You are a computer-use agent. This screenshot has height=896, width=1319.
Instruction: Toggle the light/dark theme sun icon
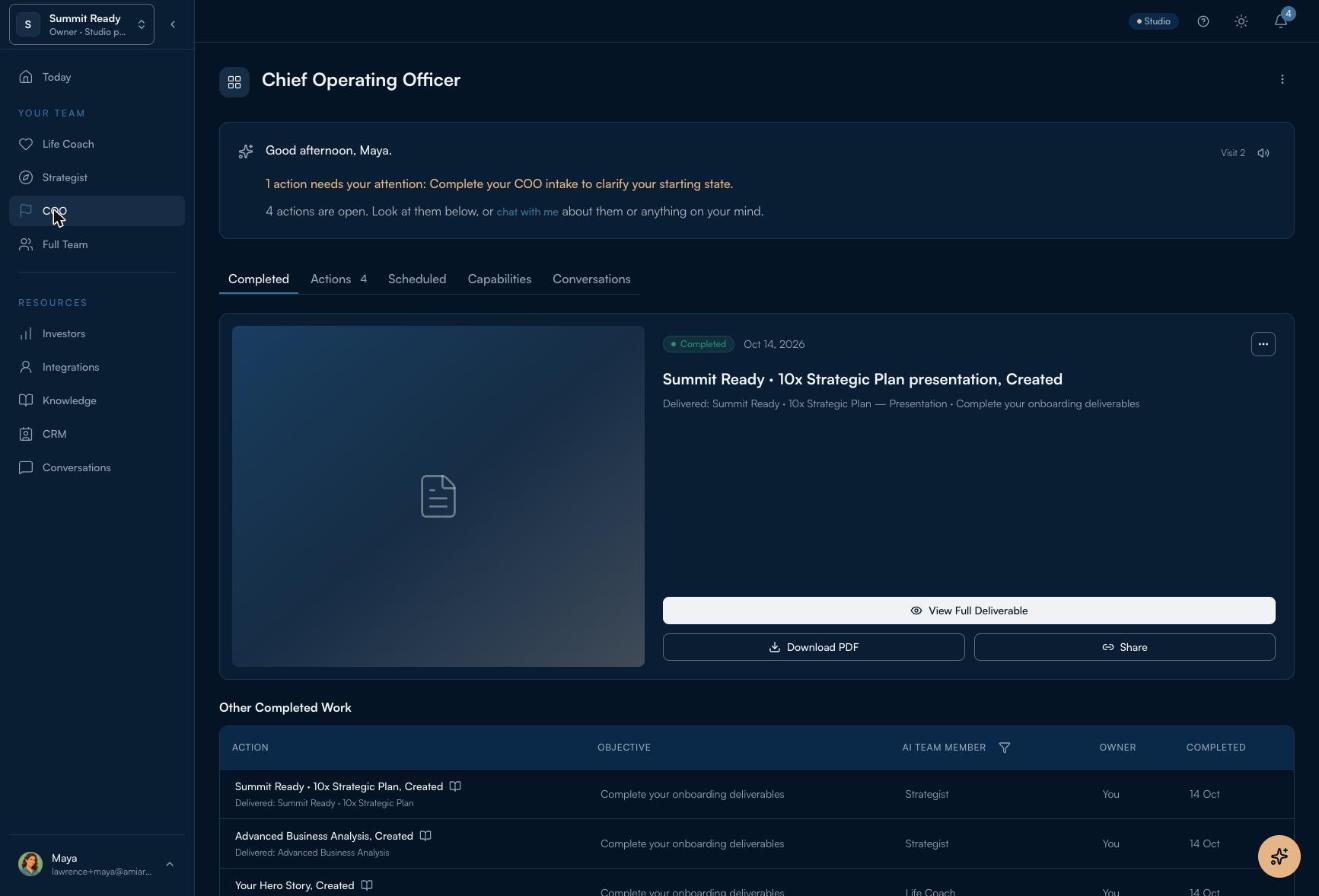(x=1241, y=21)
